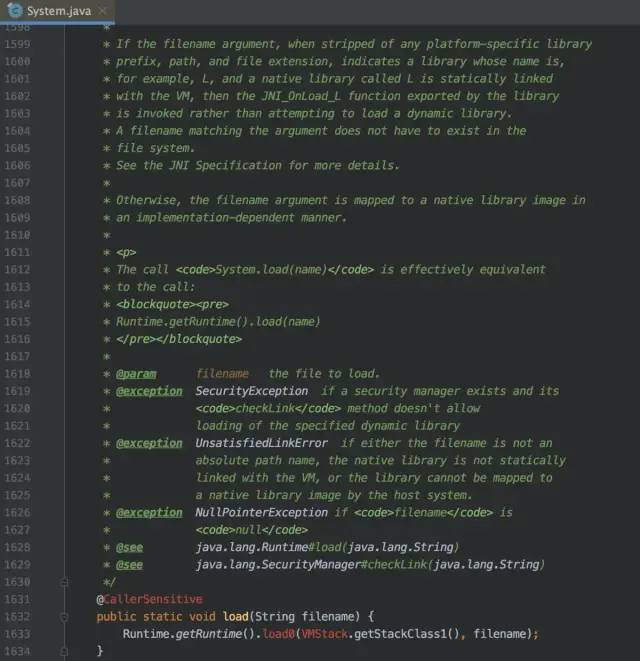Image resolution: width=640 pixels, height=661 pixels.
Task: Click the @exception tag before UnsatisfiedLinkError
Action: [149, 443]
